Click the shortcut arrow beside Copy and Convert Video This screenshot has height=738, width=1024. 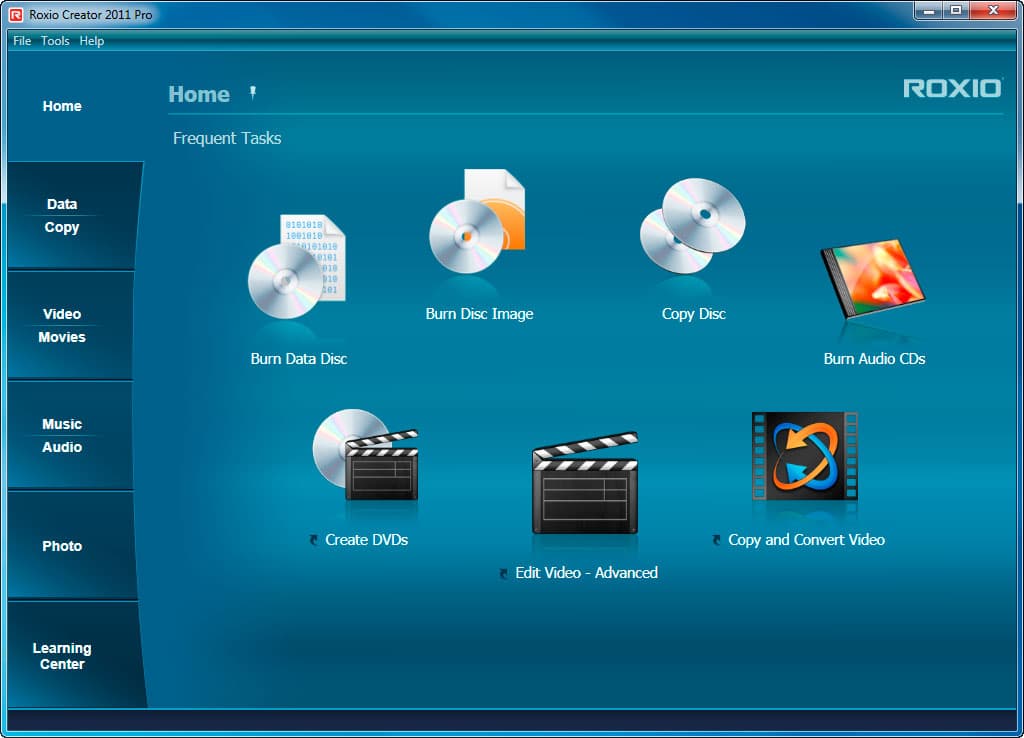click(x=716, y=540)
